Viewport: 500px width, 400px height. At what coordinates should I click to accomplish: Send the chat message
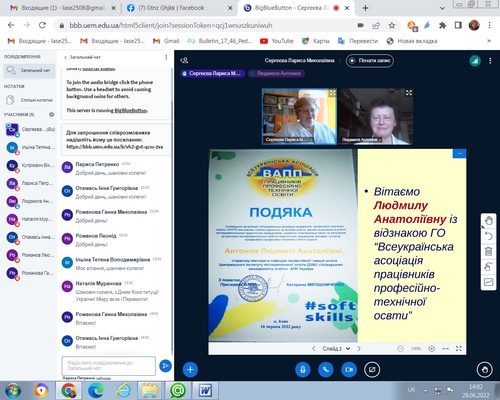pos(165,366)
